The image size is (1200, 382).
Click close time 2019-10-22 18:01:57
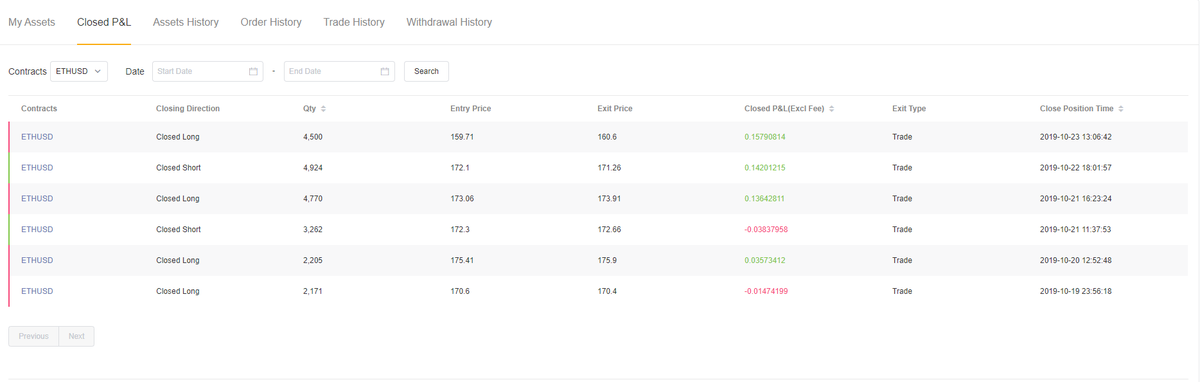pos(1076,167)
